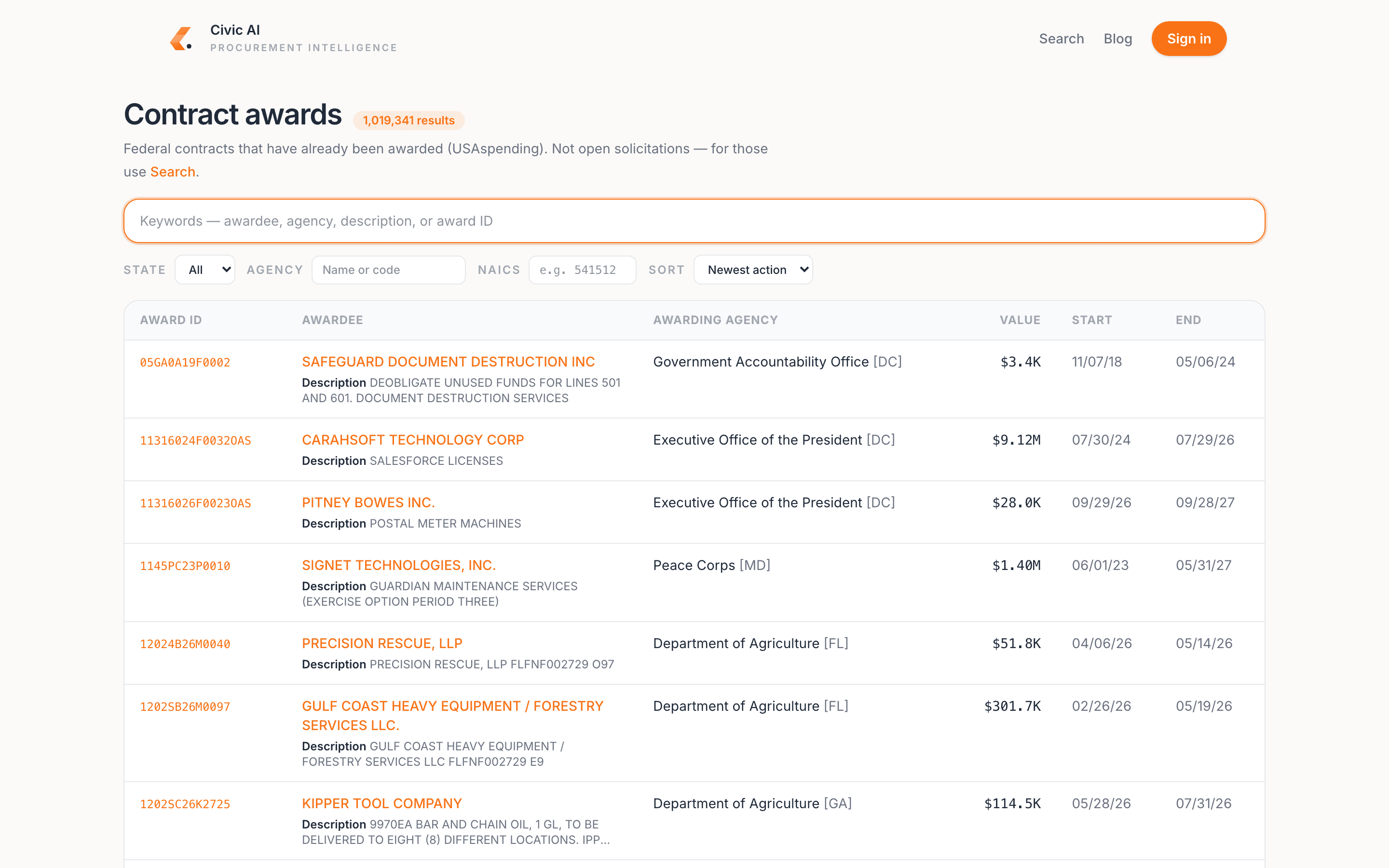Image resolution: width=1389 pixels, height=868 pixels.
Task: Click the Start column header
Action: [x=1092, y=320]
